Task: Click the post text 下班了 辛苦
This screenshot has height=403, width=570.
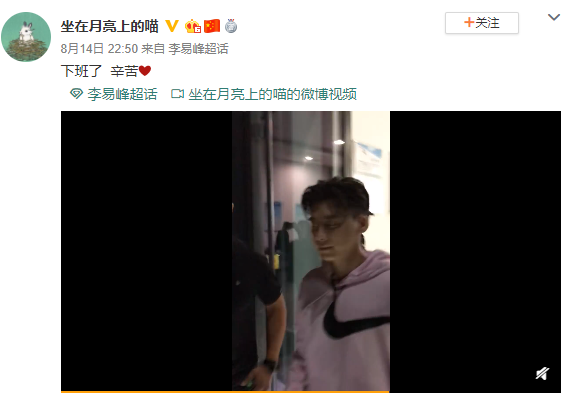Action: coord(99,71)
